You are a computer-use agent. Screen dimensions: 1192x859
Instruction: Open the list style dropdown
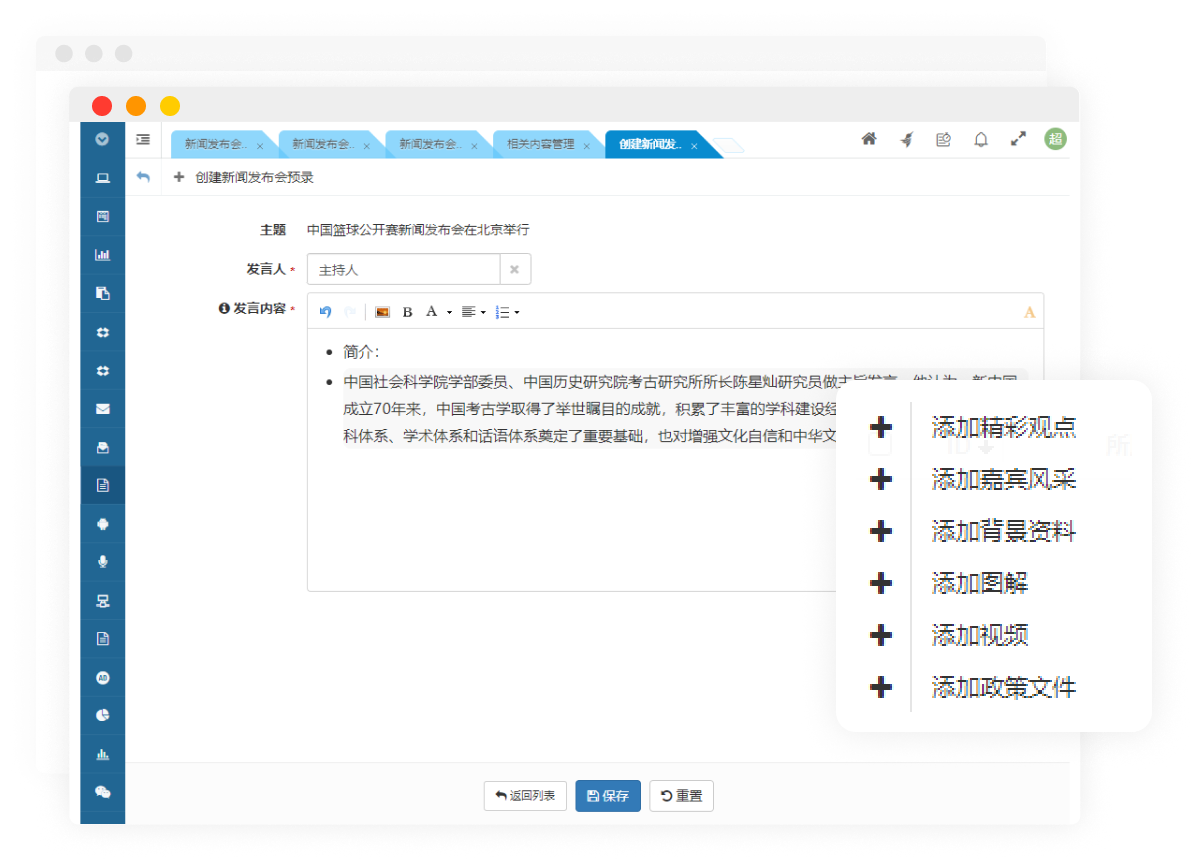(507, 312)
